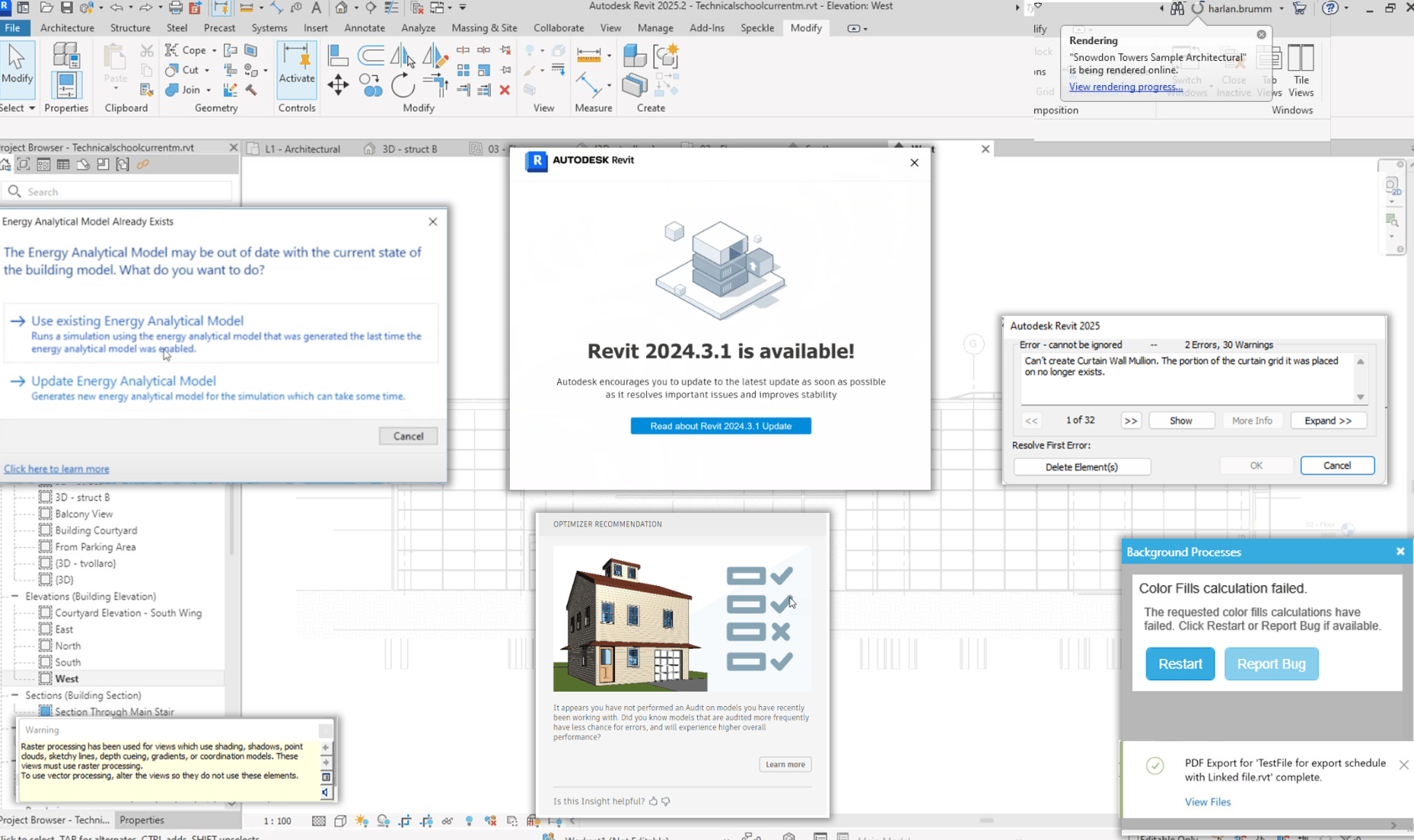Click the Mirror - Pick Axis icon
Image resolution: width=1414 pixels, height=840 pixels.
pos(402,55)
